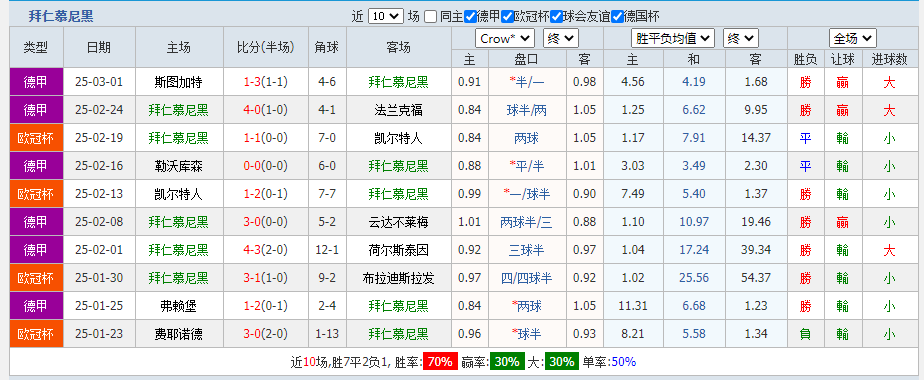The height and width of the screenshot is (380, 924).
Task: Click the handicap *半/一 cell
Action: (x=527, y=82)
